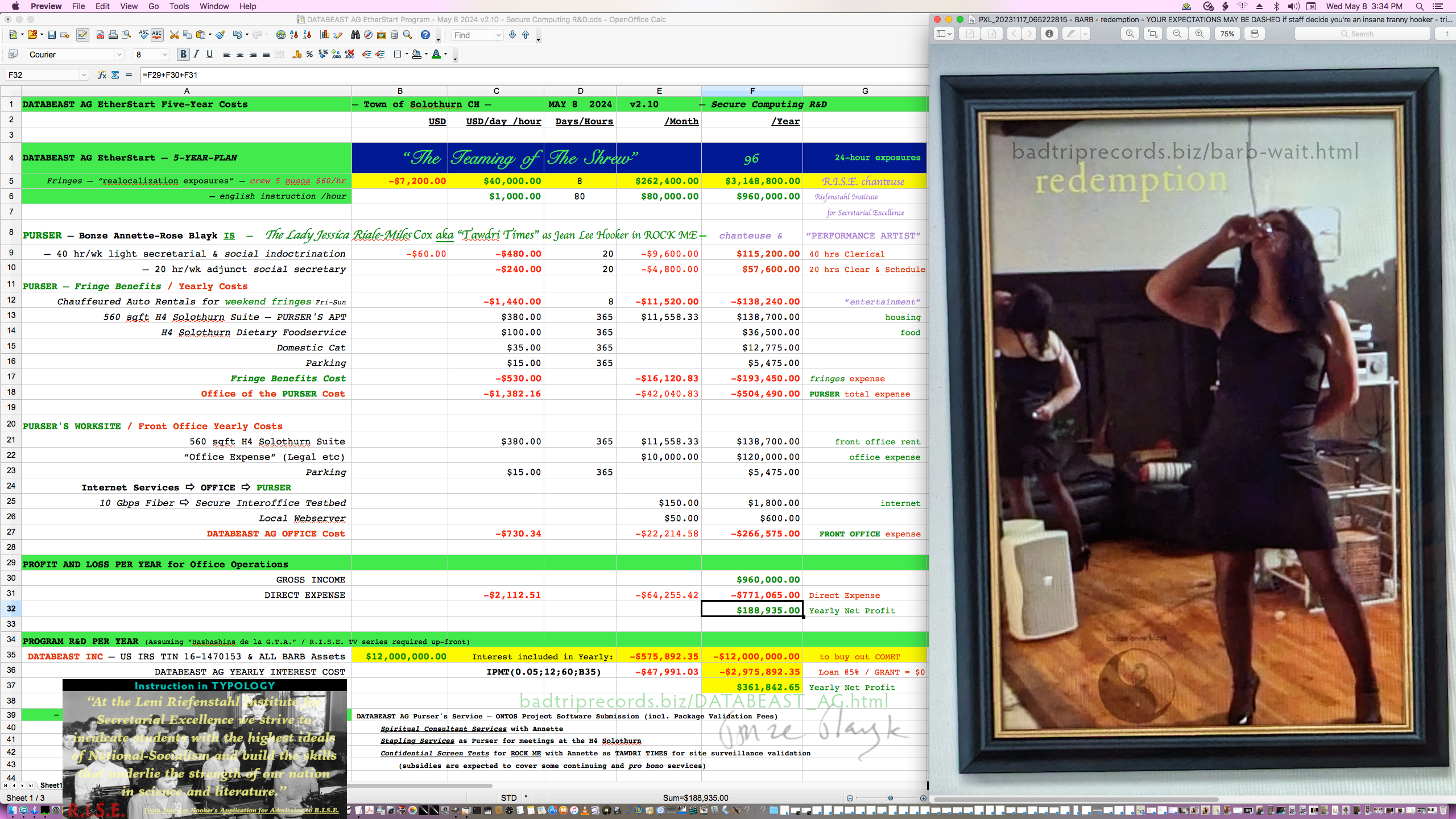Select the Format Paintbrush icon

pyautogui.click(x=221, y=35)
